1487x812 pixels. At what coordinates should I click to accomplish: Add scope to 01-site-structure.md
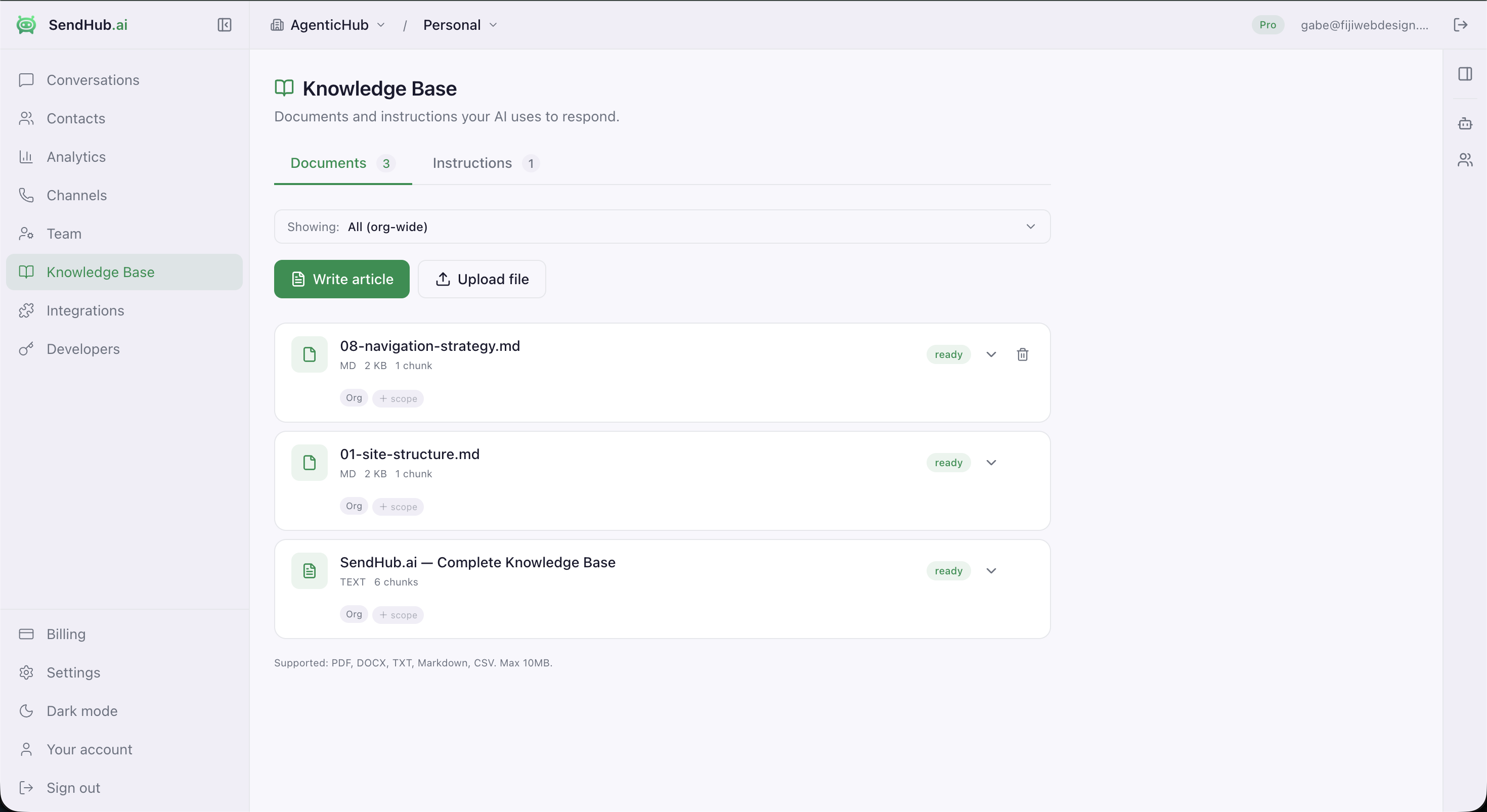(398, 507)
